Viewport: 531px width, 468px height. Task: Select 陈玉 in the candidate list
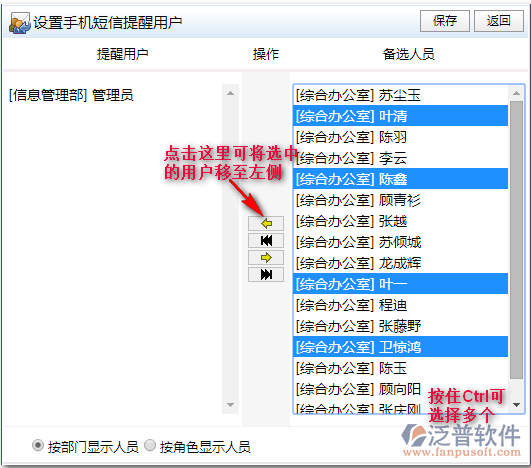(400, 368)
